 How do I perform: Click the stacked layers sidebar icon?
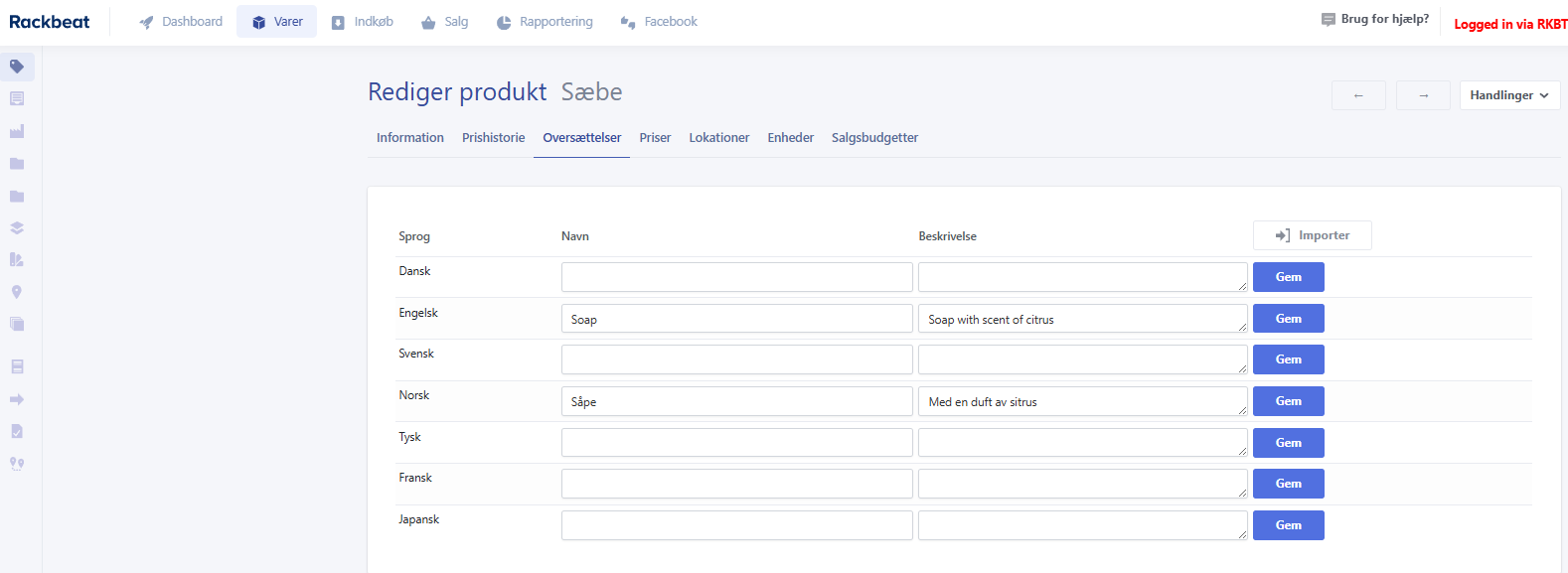pyautogui.click(x=17, y=227)
